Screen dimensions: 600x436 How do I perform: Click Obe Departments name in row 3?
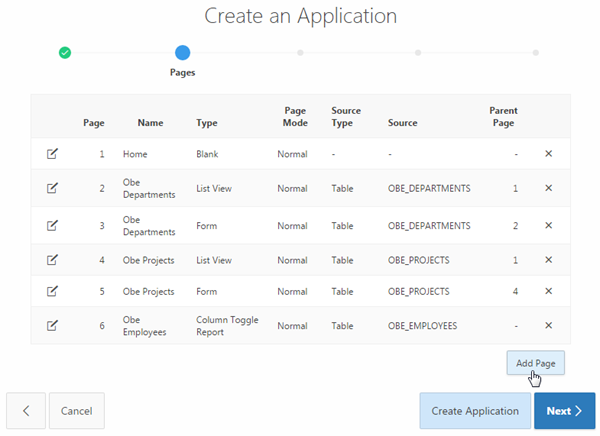pos(149,226)
